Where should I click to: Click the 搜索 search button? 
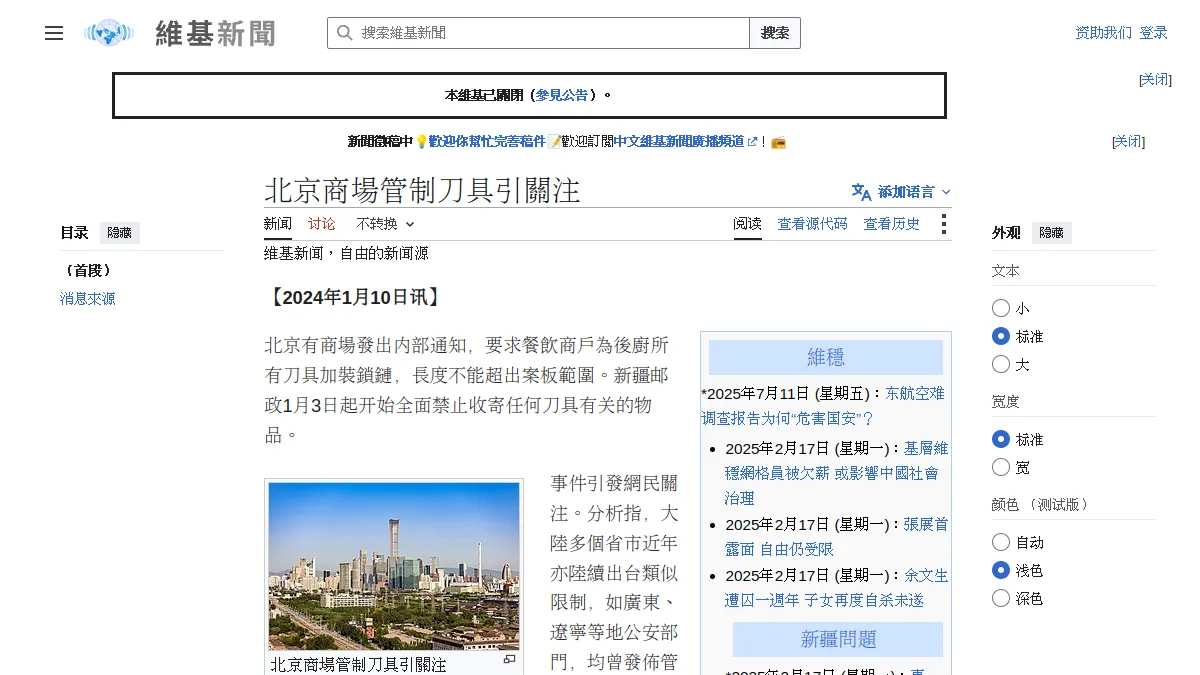coord(775,33)
